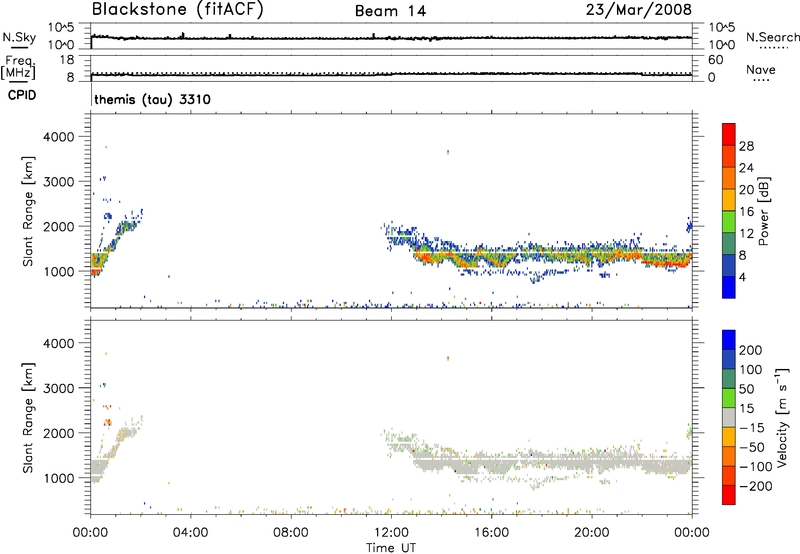This screenshot has width=800, height=554.
Task: Click the Power [dB] colorbar title
Action: tap(764, 211)
